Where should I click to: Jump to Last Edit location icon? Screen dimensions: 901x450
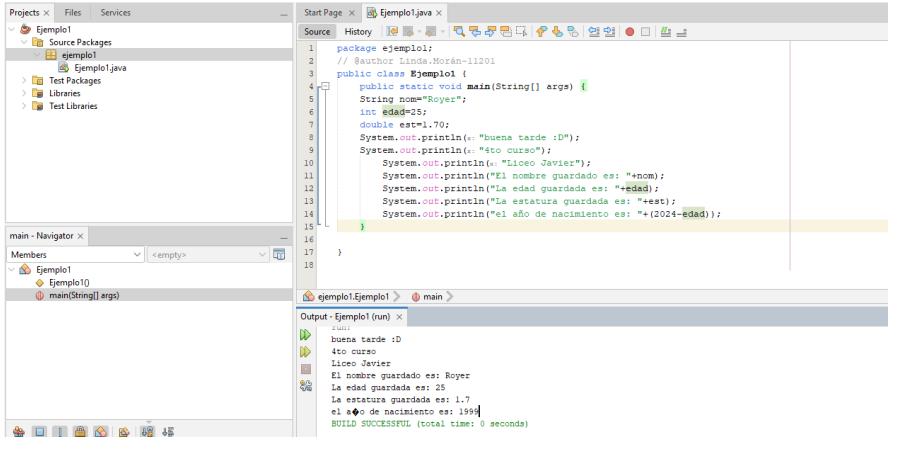pyautogui.click(x=392, y=32)
